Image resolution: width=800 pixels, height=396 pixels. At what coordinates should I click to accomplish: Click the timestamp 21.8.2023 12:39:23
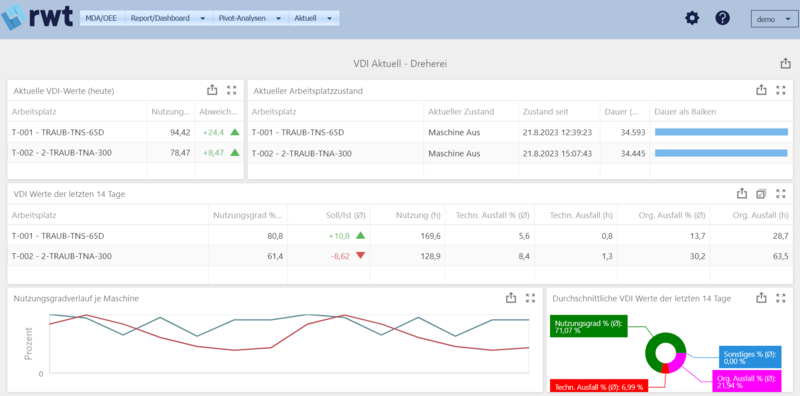557,132
